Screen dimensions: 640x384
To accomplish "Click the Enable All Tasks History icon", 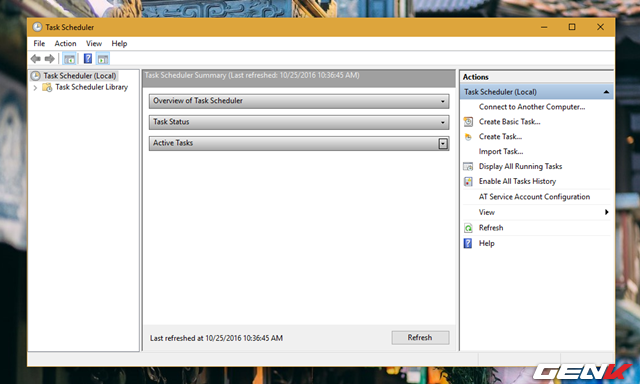I will [469, 181].
